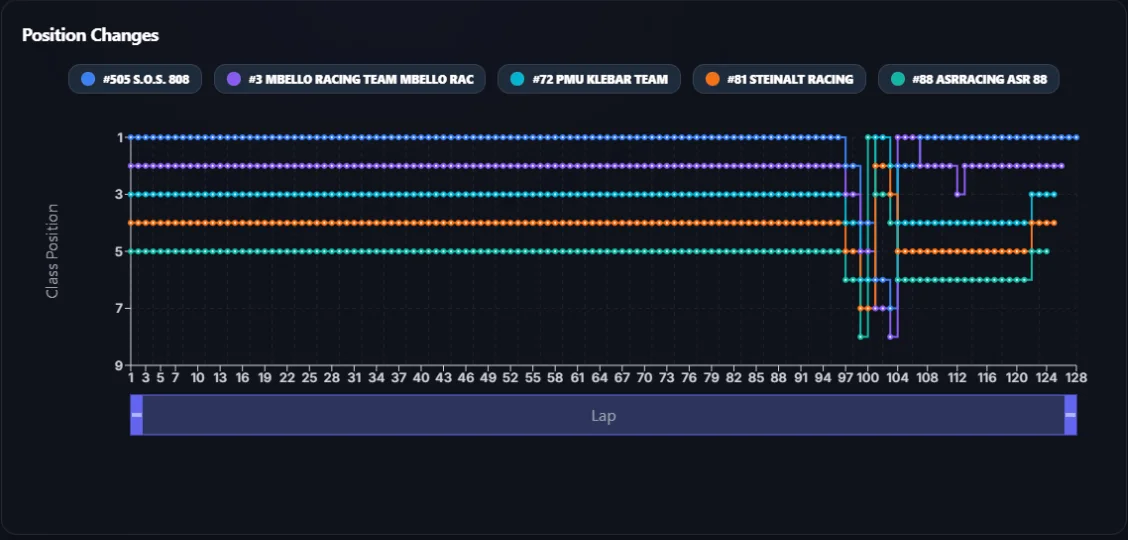This screenshot has height=540, width=1128.
Task: Click the Class Position axis label
Action: click(x=52, y=251)
